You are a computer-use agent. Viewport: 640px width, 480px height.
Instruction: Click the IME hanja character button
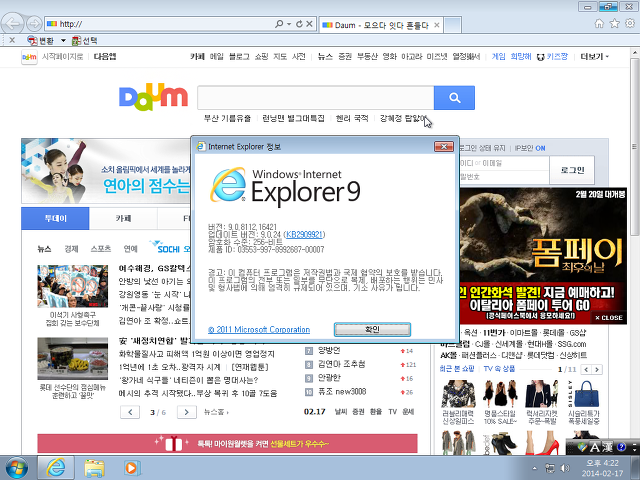coord(608,447)
